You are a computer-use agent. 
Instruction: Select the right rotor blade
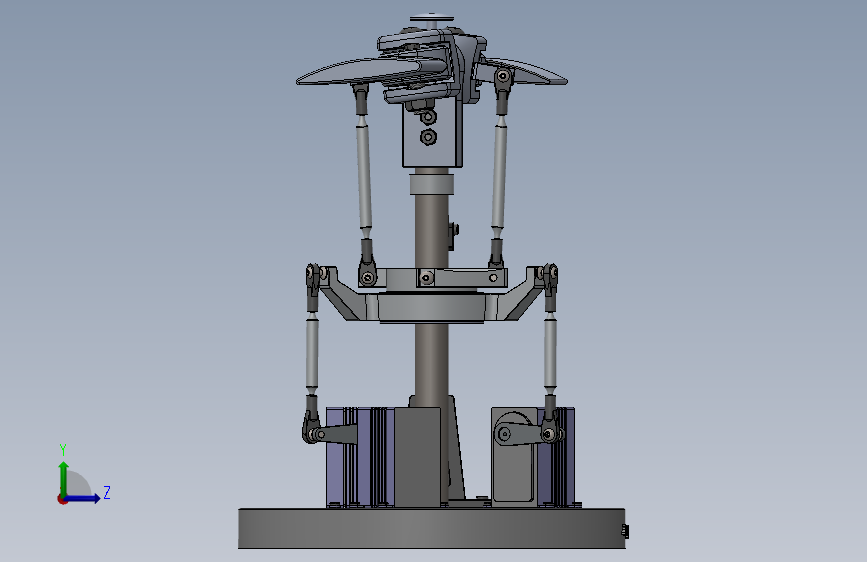525,72
